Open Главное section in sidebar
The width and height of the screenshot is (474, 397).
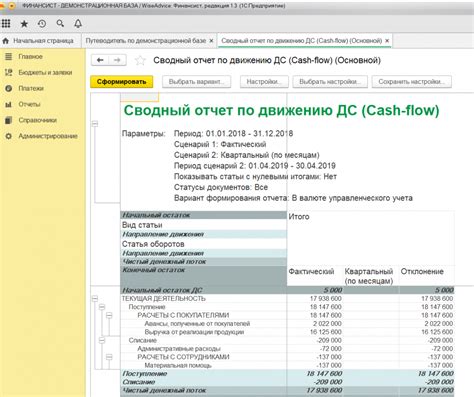pos(30,57)
